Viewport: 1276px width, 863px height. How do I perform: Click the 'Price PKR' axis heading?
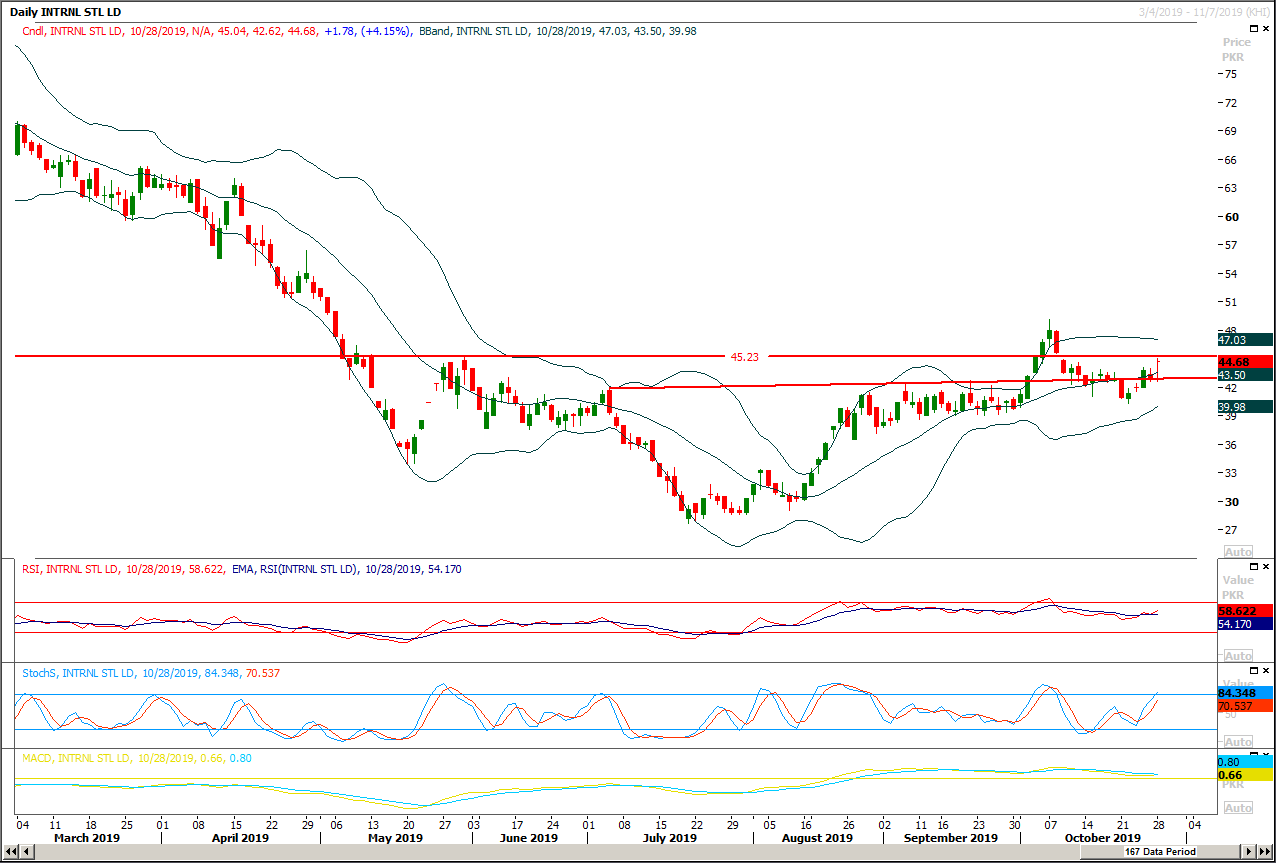pyautogui.click(x=1237, y=50)
